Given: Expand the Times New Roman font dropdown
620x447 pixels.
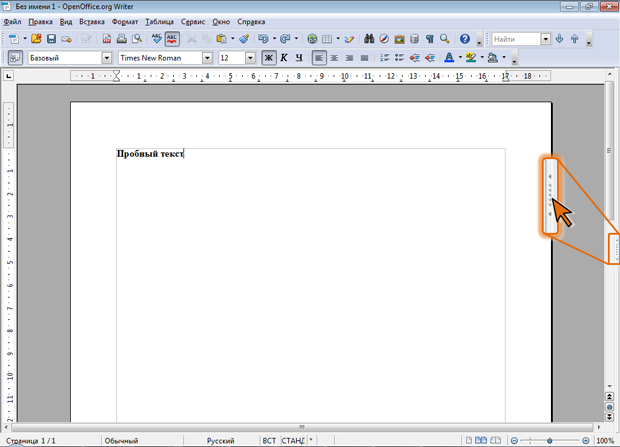Looking at the screenshot, I should 208,58.
